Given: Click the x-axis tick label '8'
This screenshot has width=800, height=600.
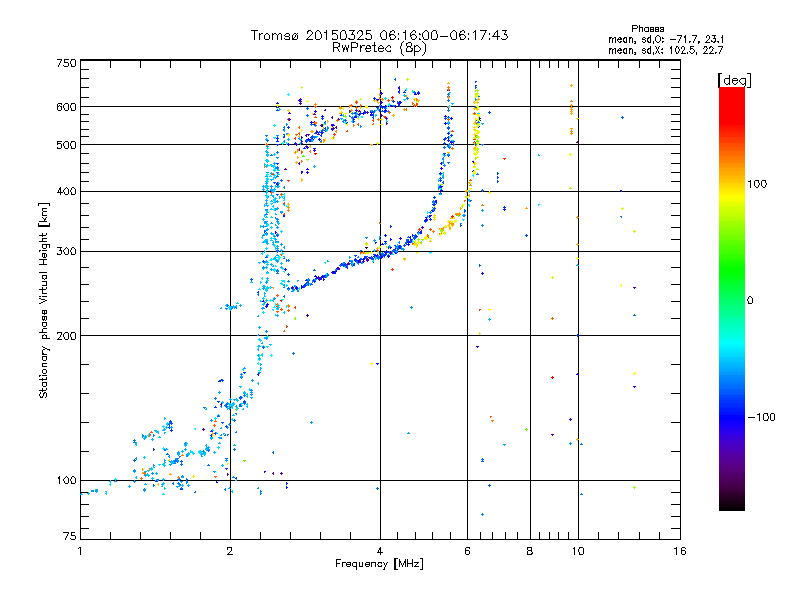Looking at the screenshot, I should coord(530,551).
